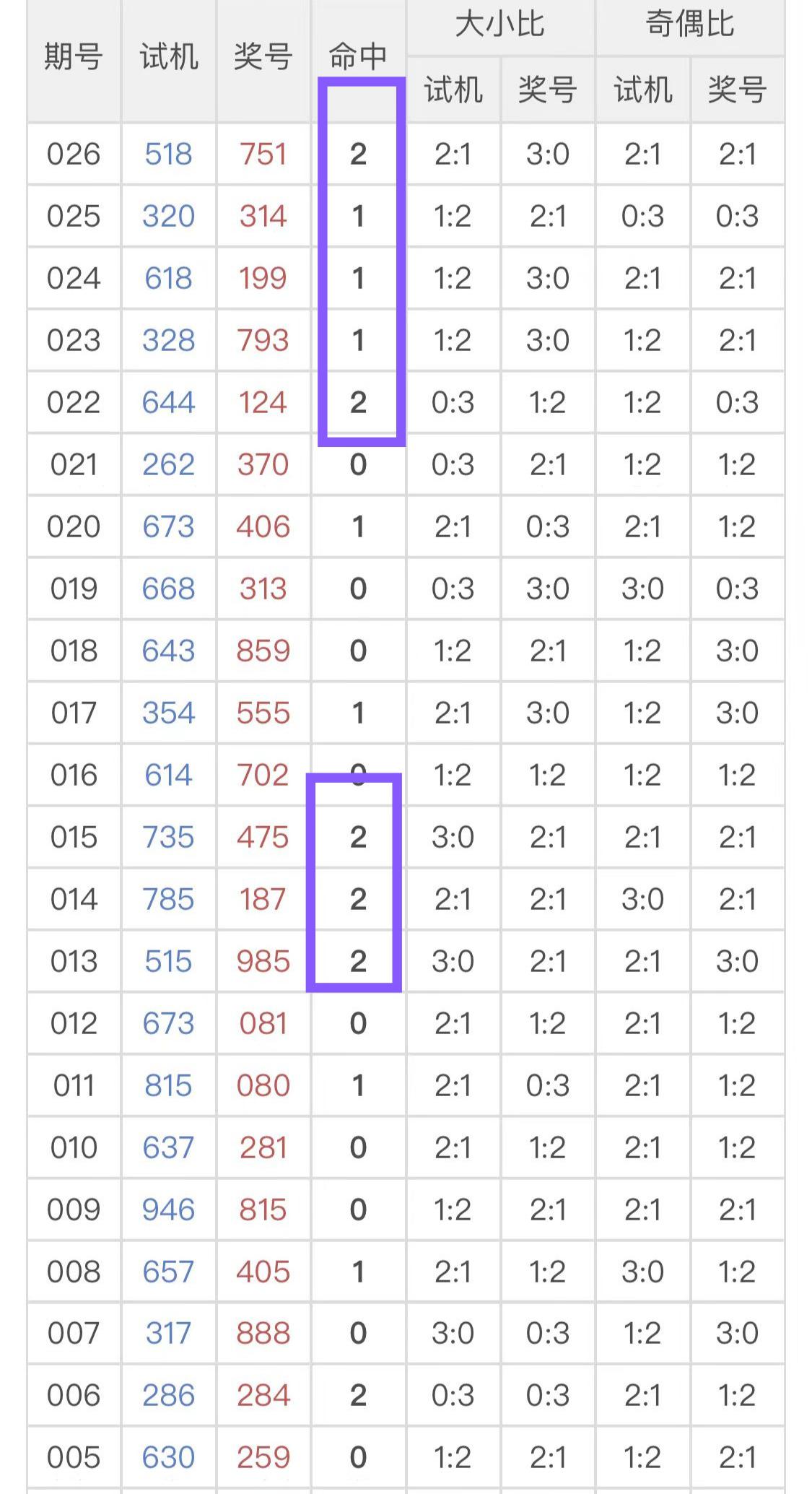Open red prize number 555
Image resolution: width=812 pixels, height=1494 pixels.
(263, 713)
